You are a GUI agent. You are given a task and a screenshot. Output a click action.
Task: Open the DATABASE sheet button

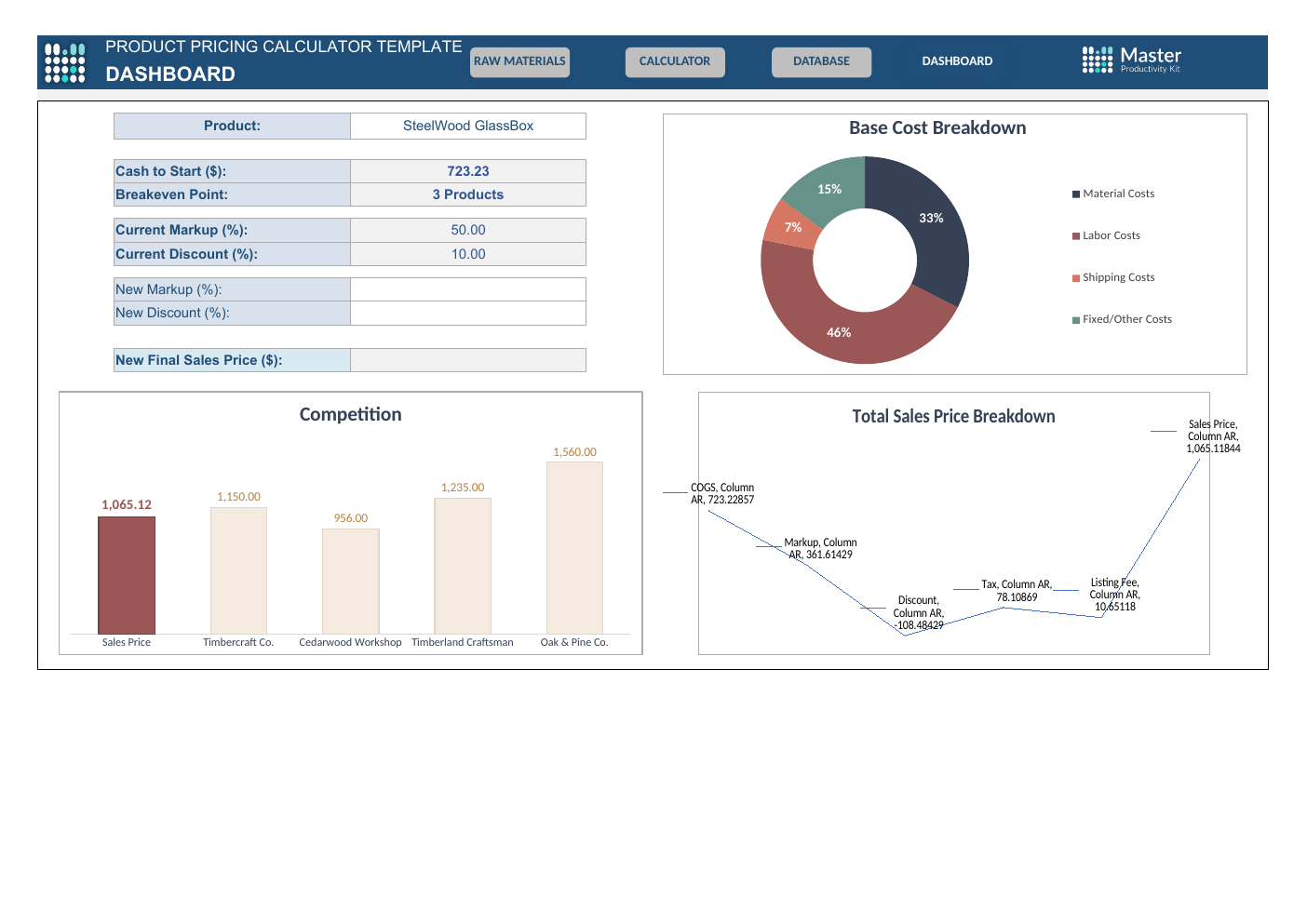[x=822, y=61]
